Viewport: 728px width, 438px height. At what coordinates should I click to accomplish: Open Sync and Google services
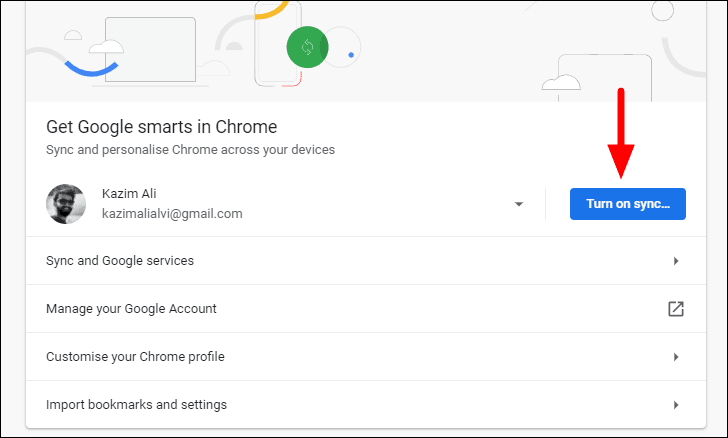[x=366, y=261]
